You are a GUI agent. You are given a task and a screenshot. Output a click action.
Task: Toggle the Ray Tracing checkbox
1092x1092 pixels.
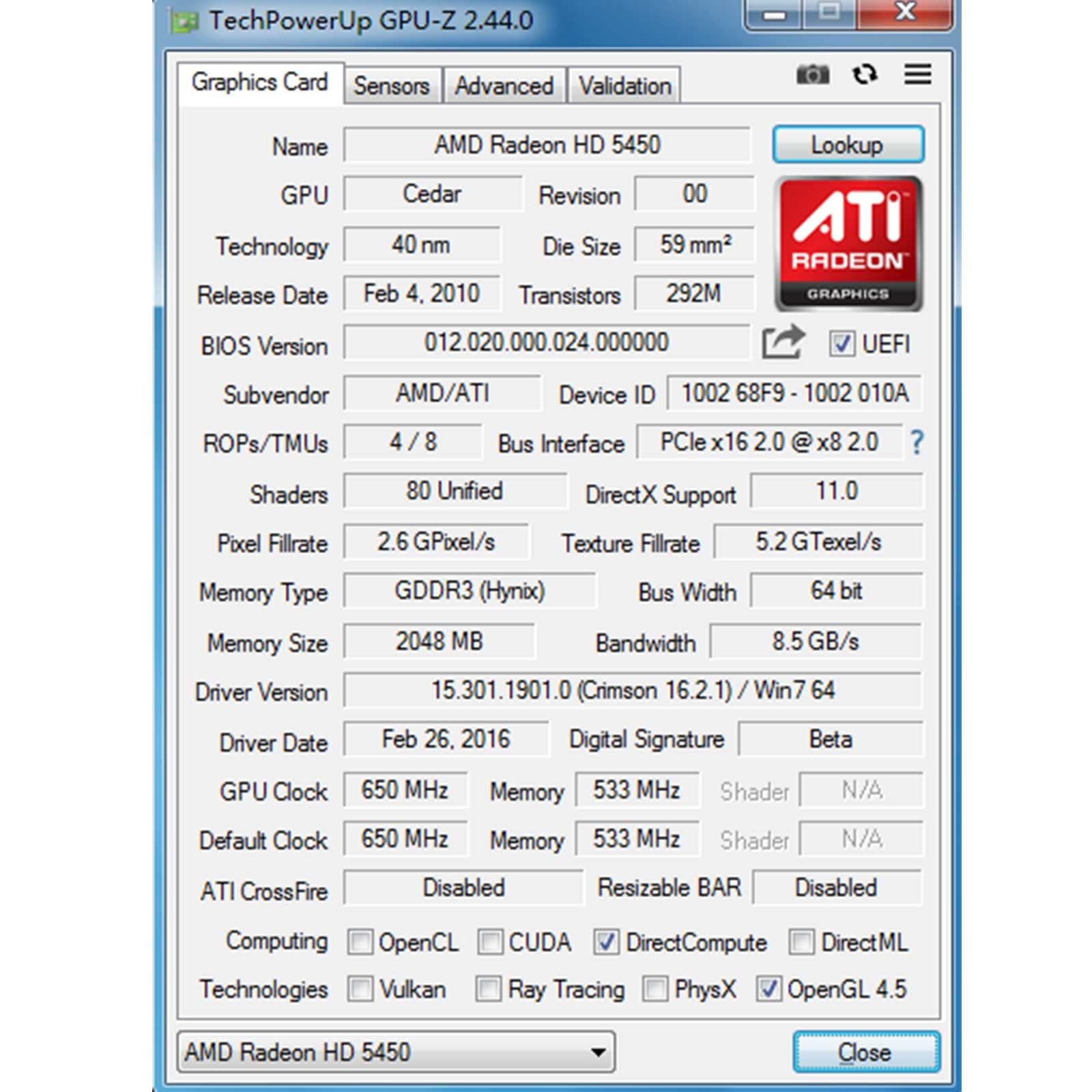[x=488, y=989]
